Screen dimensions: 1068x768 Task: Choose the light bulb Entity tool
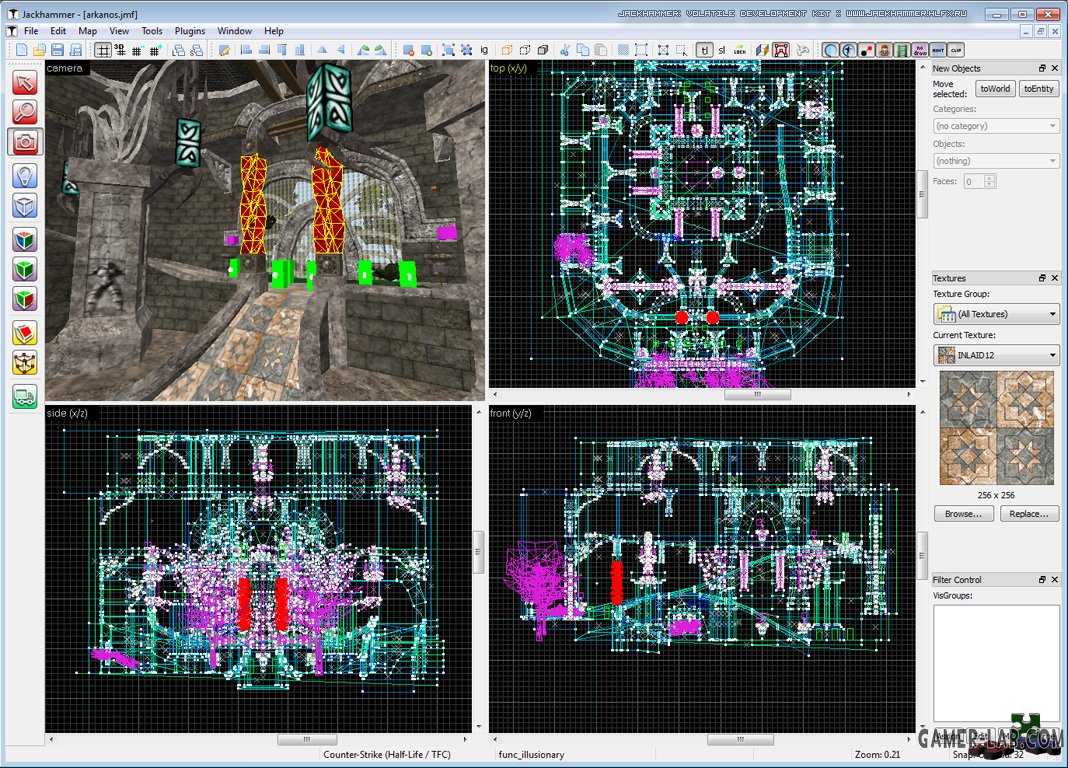point(25,176)
